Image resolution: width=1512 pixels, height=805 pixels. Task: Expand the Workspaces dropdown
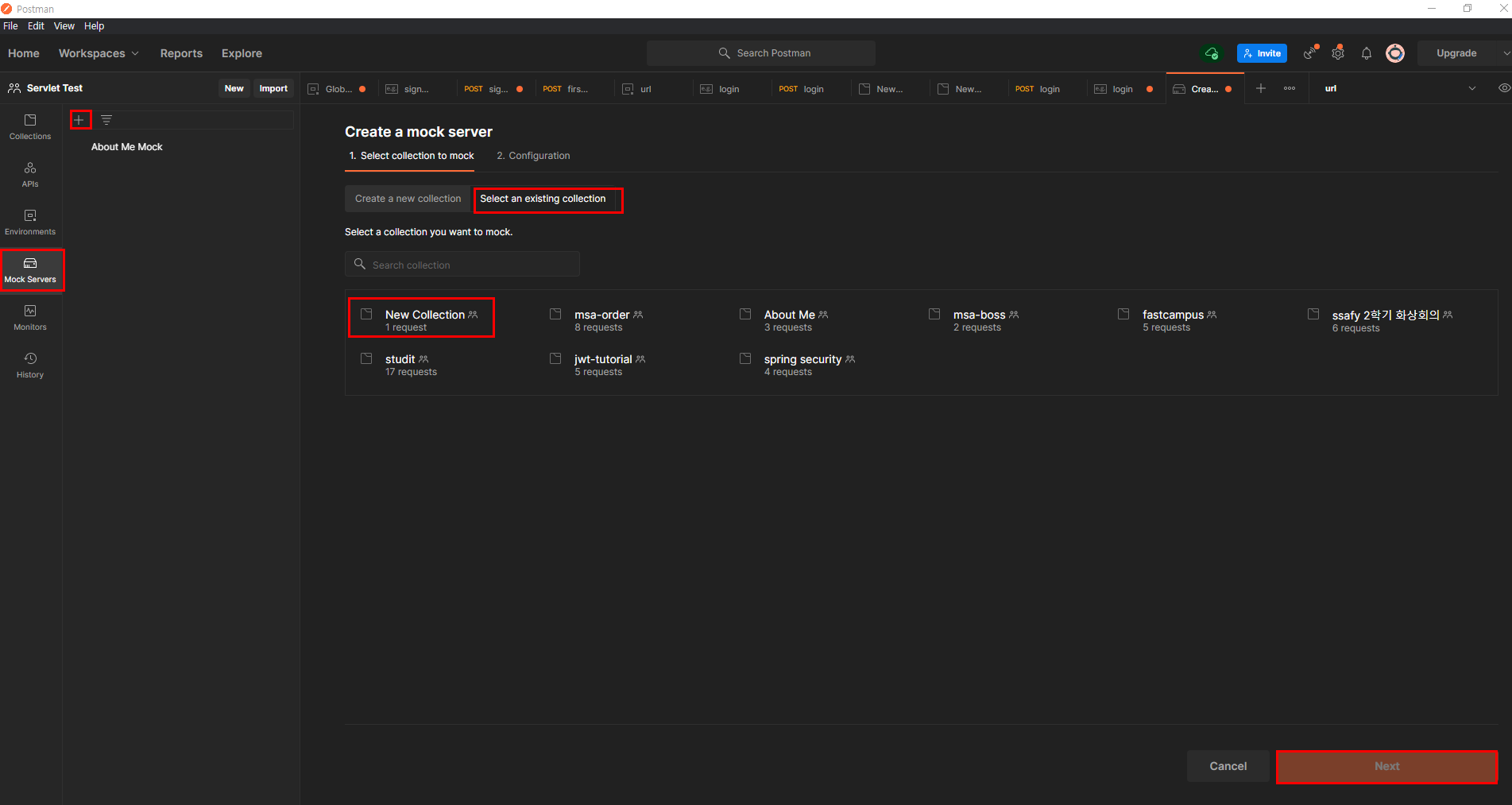tap(99, 53)
